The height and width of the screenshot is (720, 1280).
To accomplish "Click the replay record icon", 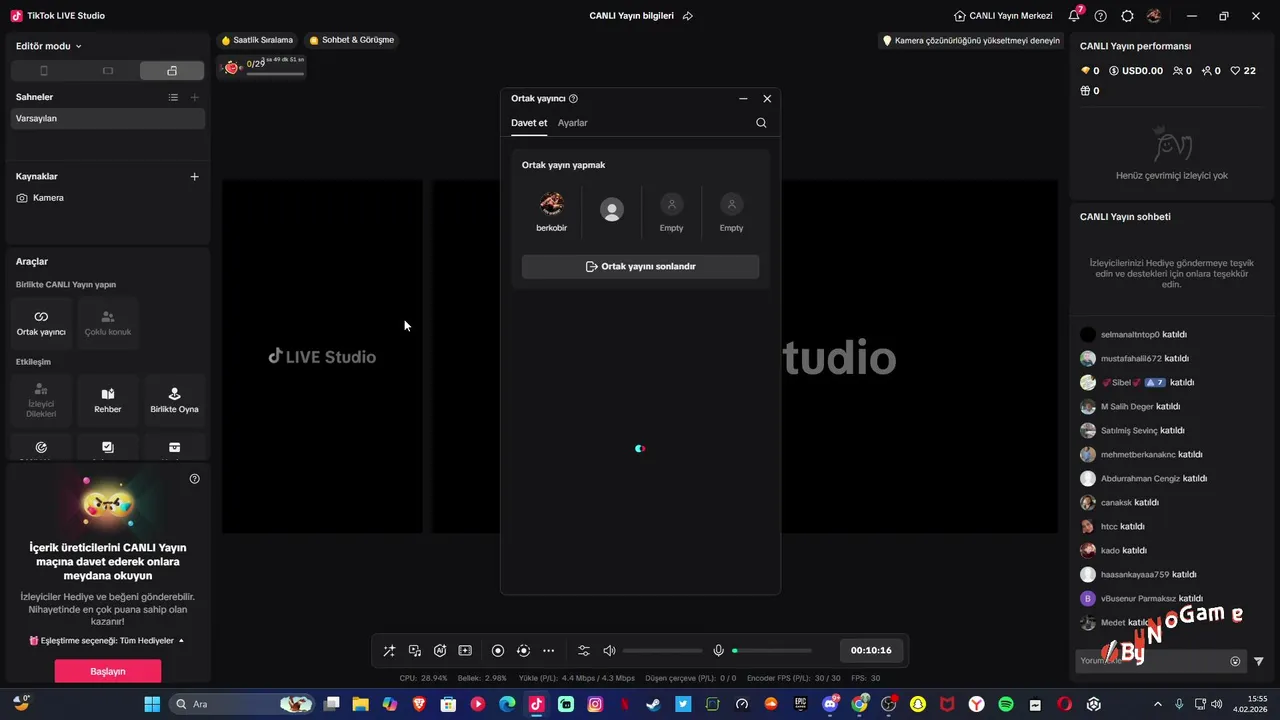I will (x=523, y=651).
